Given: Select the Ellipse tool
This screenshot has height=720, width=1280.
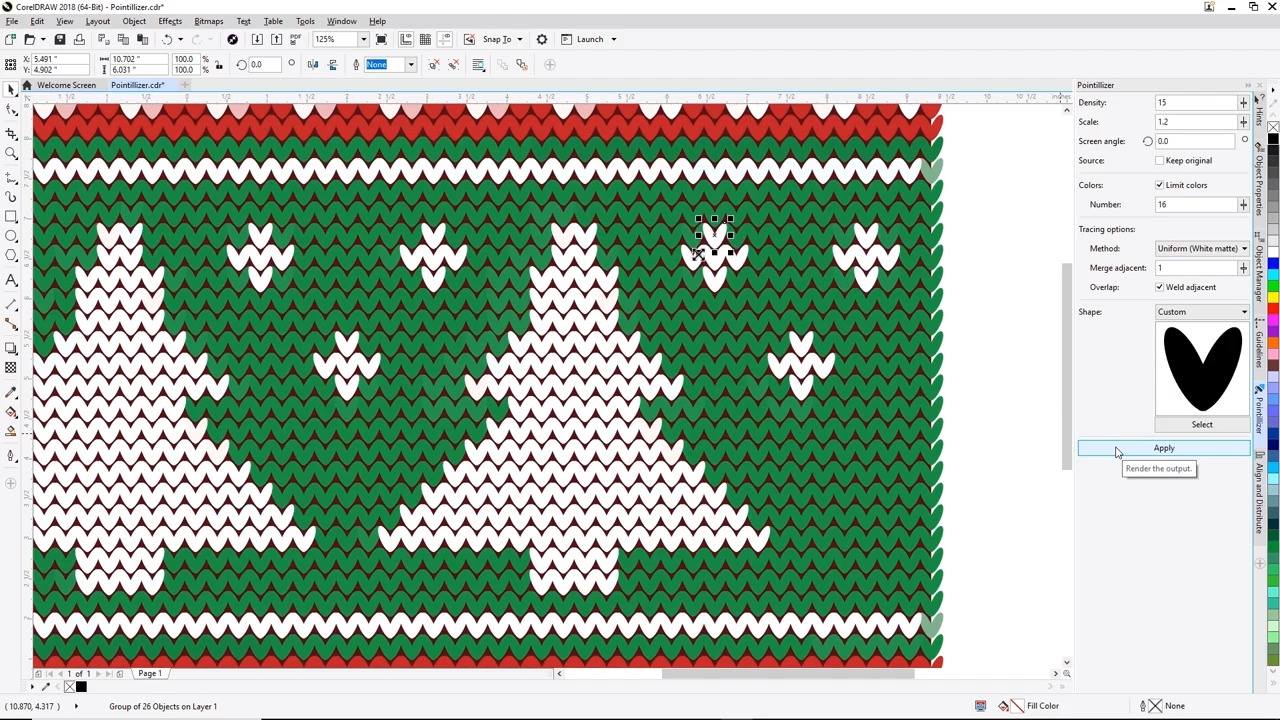Looking at the screenshot, I should coord(11,237).
